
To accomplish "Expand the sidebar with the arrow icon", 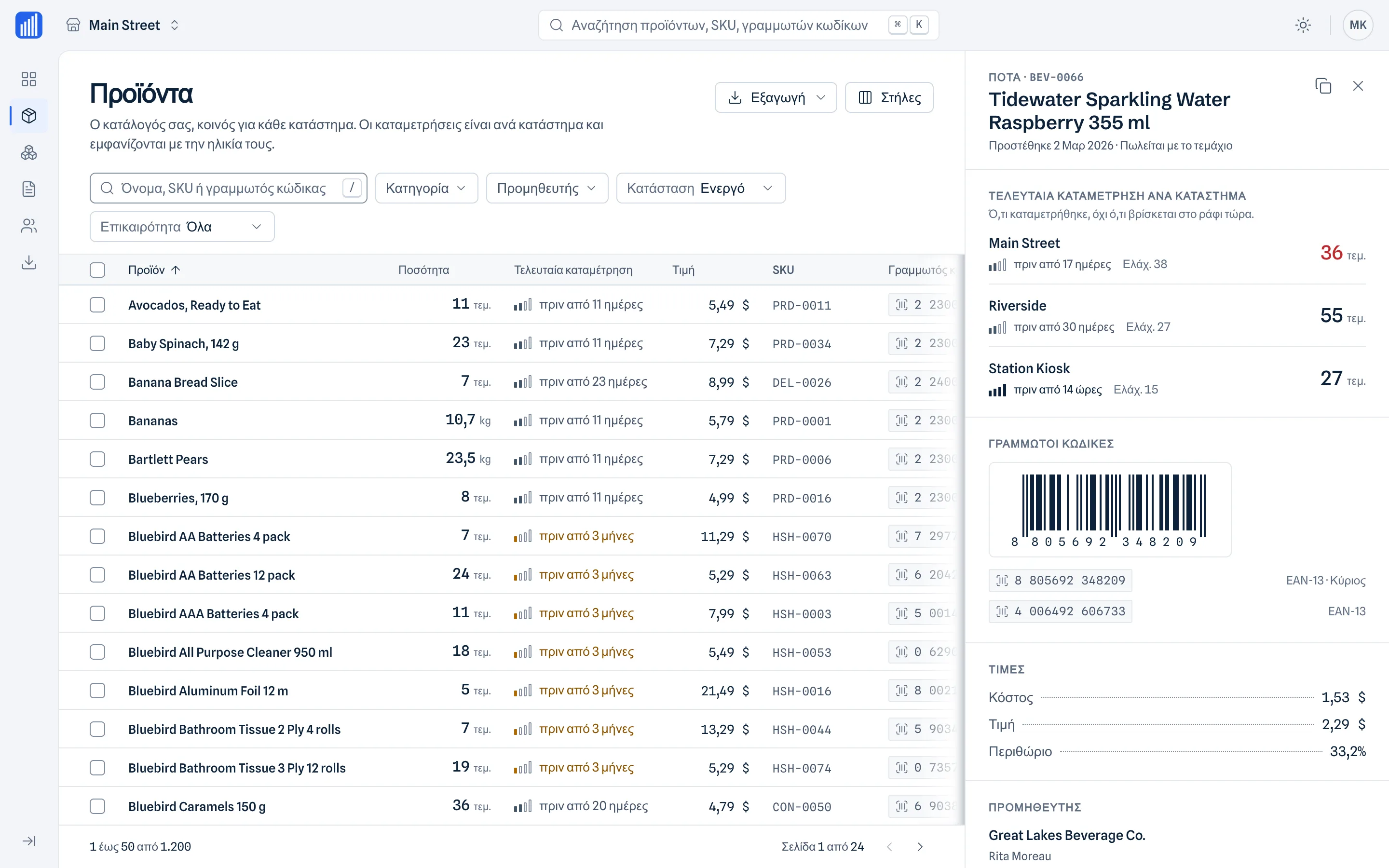I will tap(29, 841).
